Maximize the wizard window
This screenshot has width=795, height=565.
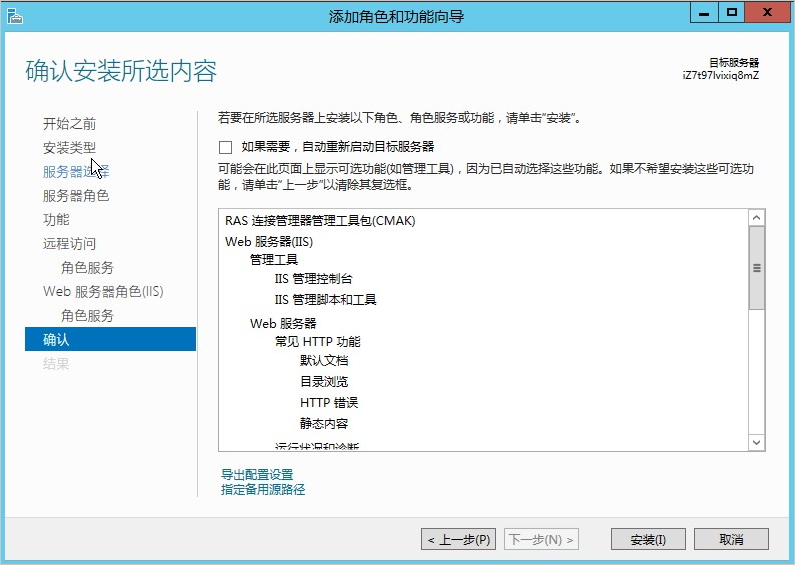click(x=732, y=13)
